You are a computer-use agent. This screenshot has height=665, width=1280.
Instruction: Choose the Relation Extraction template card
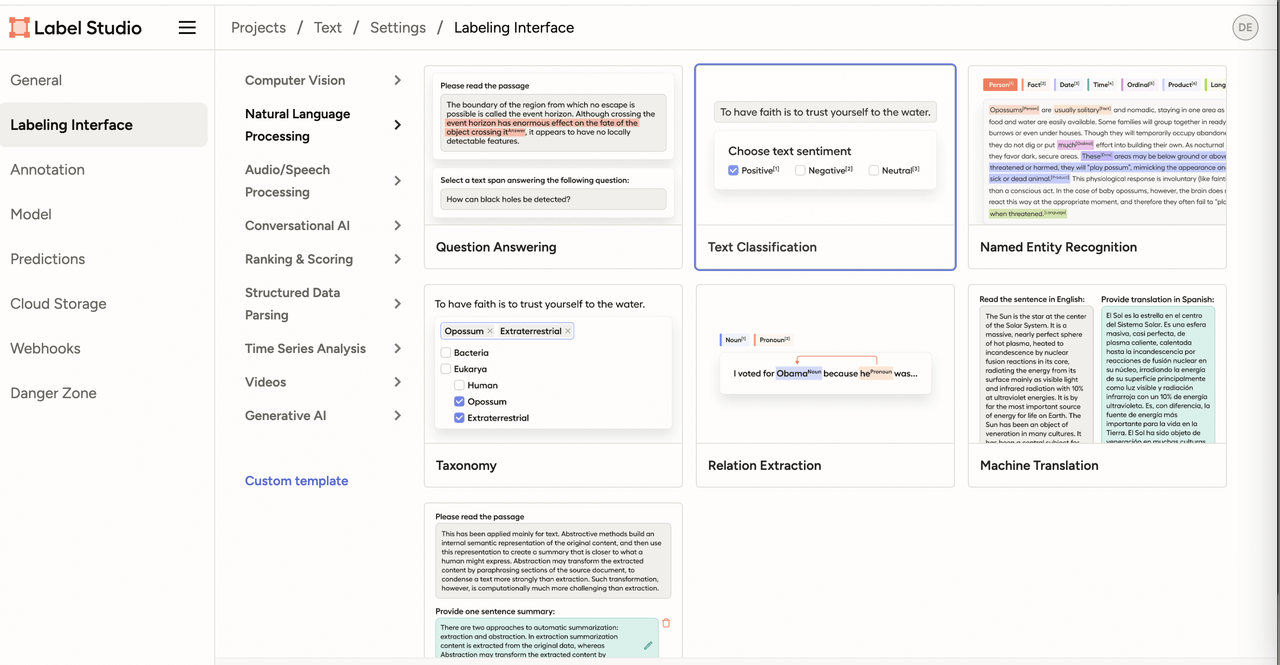[825, 386]
